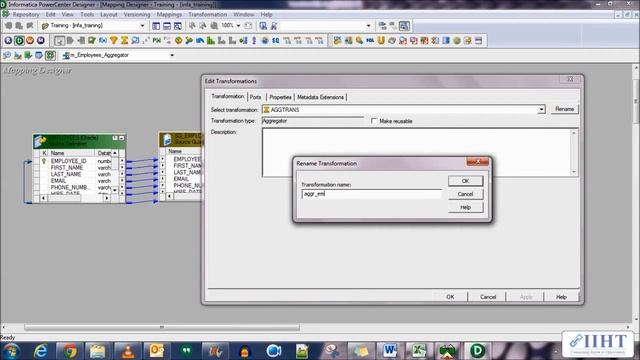Screen dimensions: 640x360
Task: Switch to the Designer (D) tool
Action: pos(19,40)
